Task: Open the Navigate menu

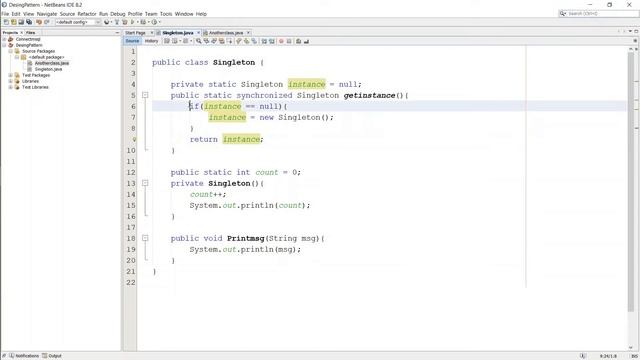Action: (47, 14)
